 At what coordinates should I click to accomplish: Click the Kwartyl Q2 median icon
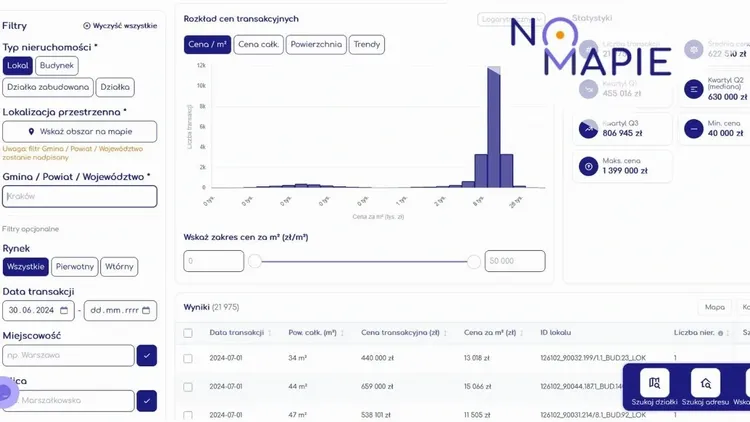pos(694,89)
